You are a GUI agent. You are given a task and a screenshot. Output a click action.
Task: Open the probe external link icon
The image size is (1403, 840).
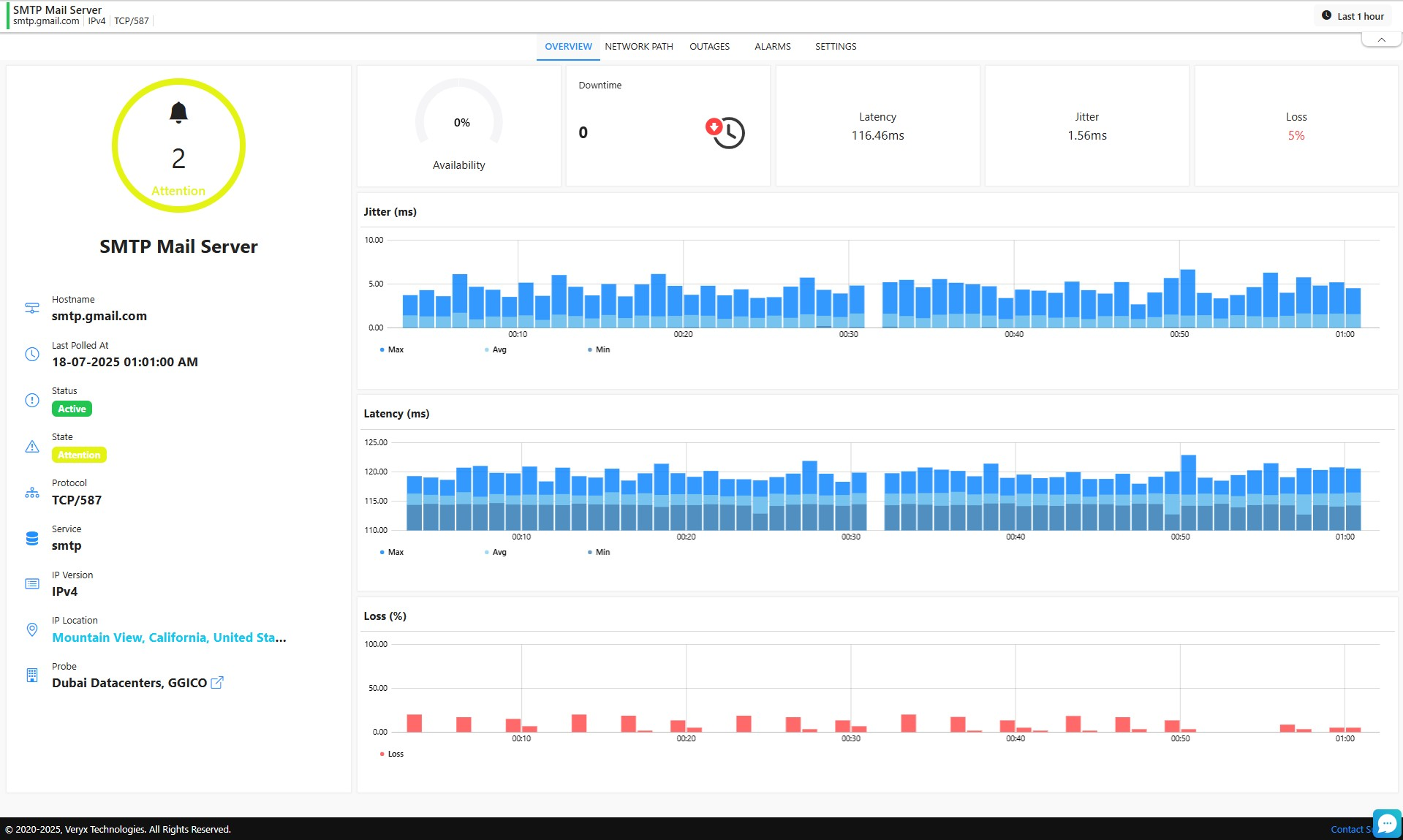point(217,683)
